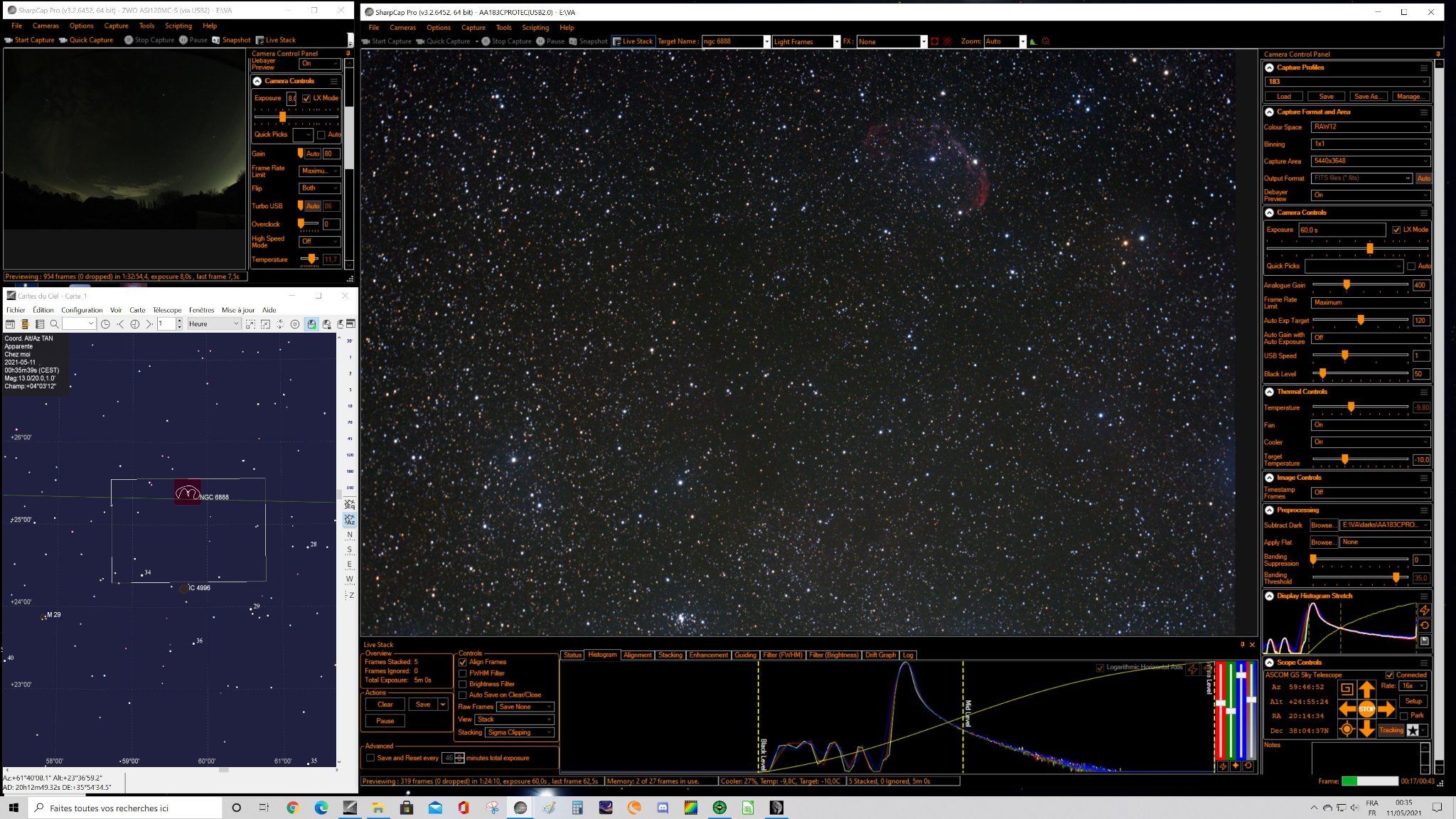The height and width of the screenshot is (819, 1456).
Task: Switch to the Drift Graph tab
Action: click(x=880, y=655)
